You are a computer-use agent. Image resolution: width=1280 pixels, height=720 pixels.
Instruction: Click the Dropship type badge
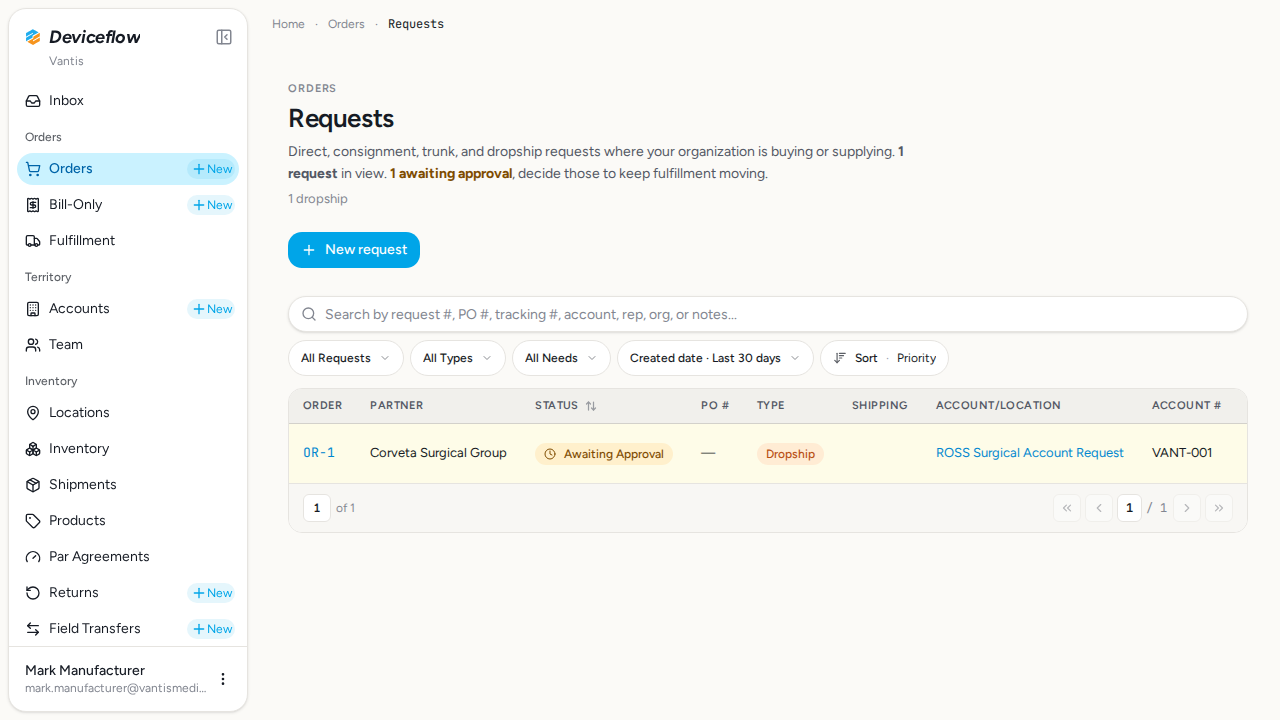[x=790, y=454]
